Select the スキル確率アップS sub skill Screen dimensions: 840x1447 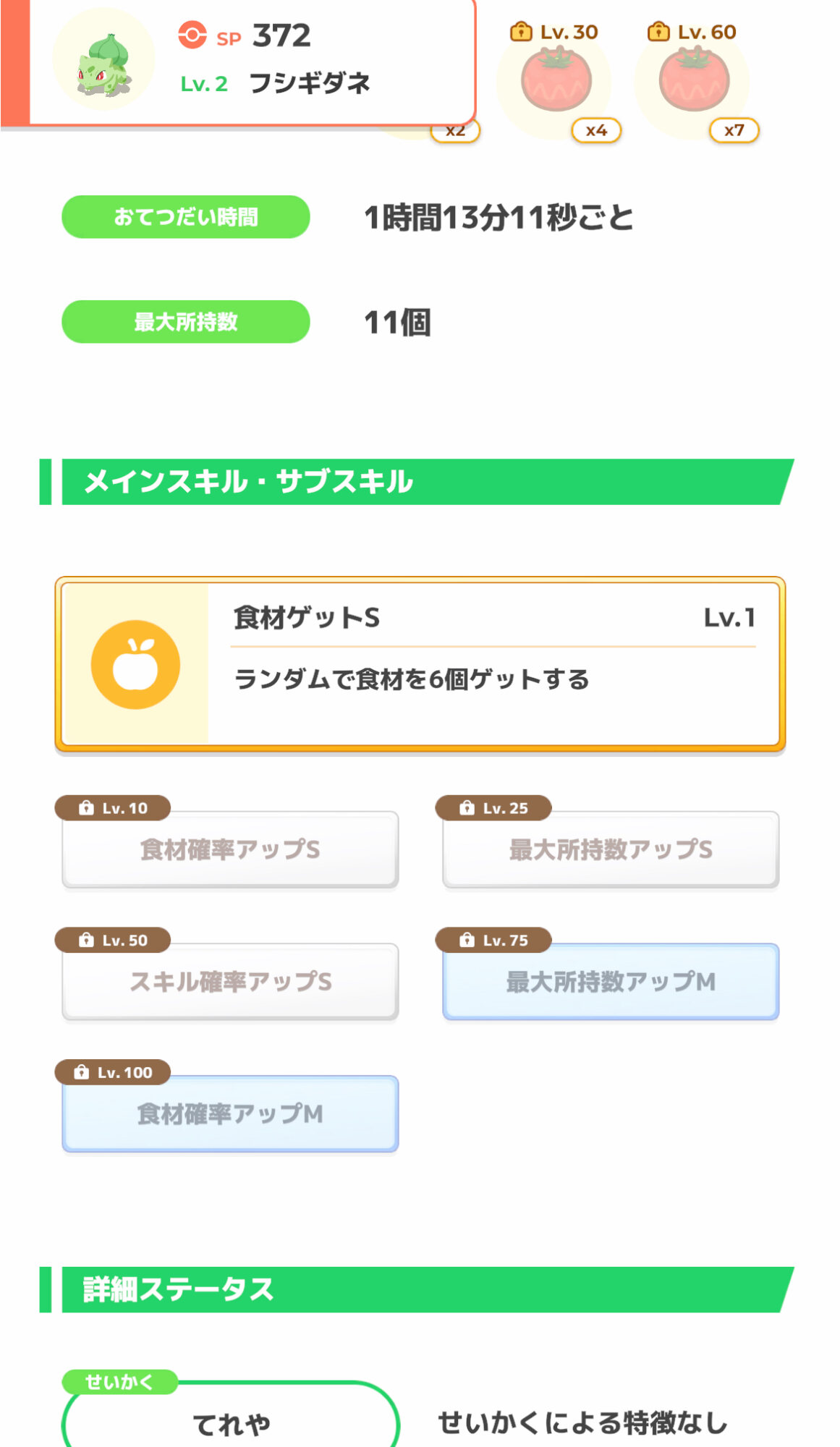point(230,983)
